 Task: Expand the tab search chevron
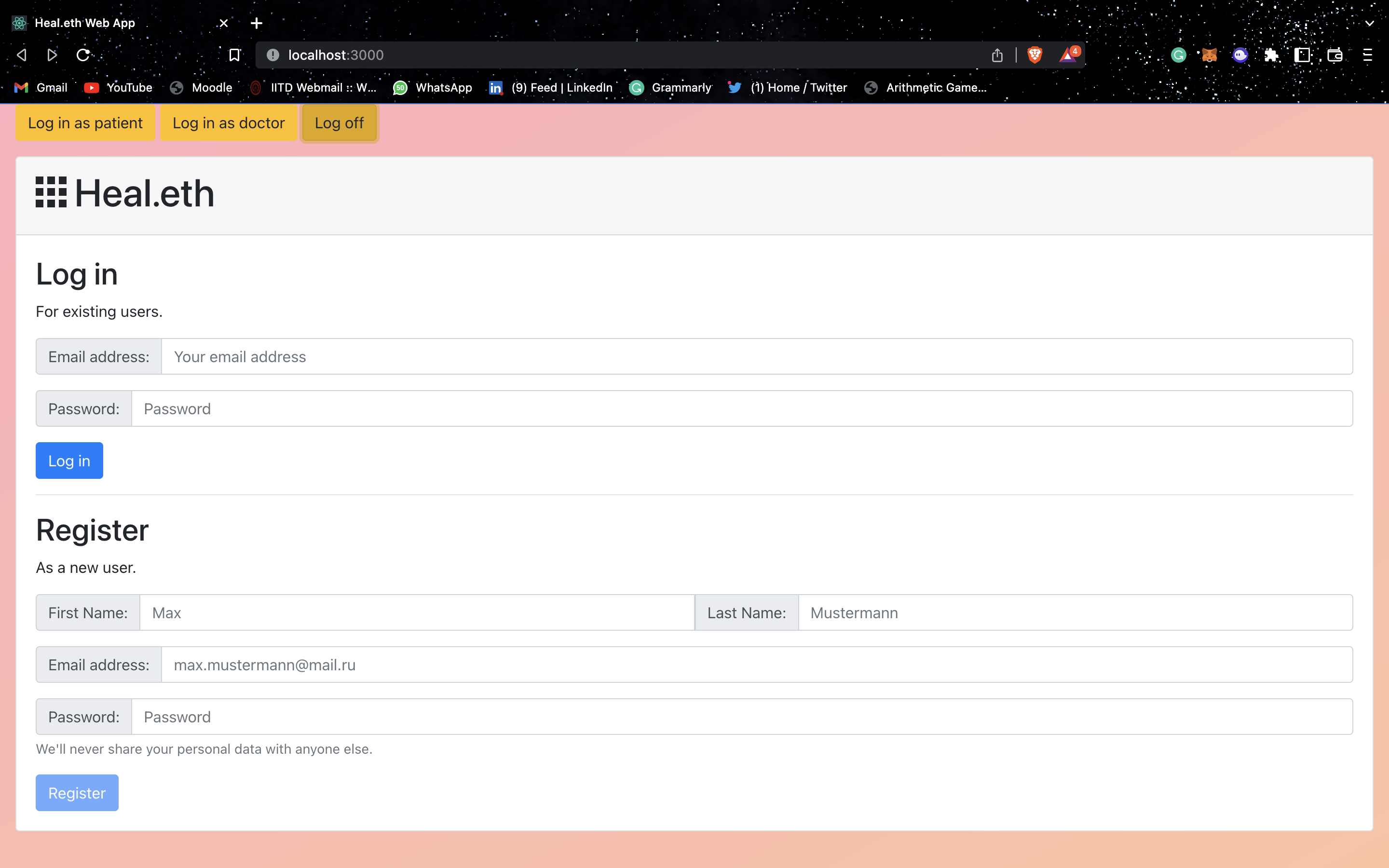[x=1370, y=23]
